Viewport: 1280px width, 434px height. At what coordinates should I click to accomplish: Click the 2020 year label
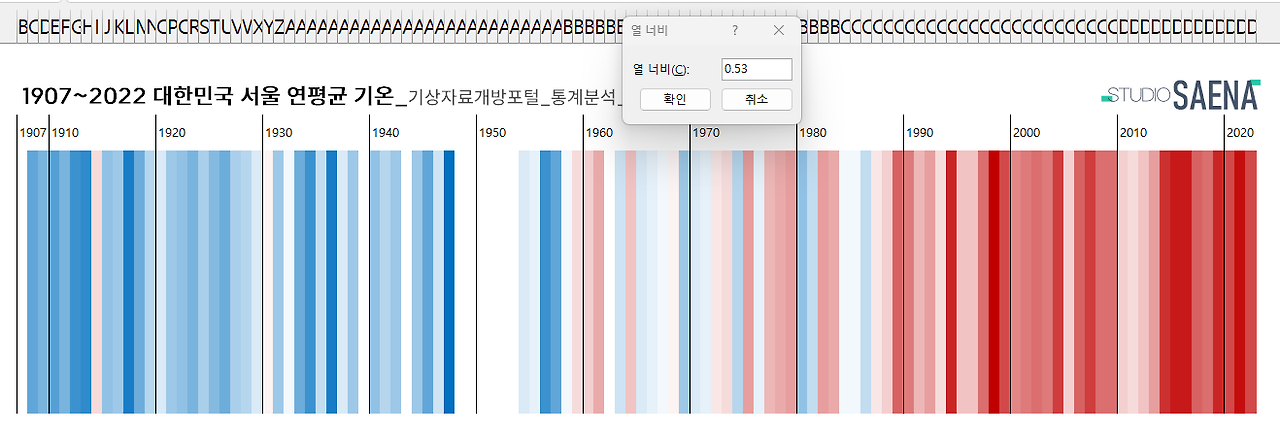(x=1240, y=133)
